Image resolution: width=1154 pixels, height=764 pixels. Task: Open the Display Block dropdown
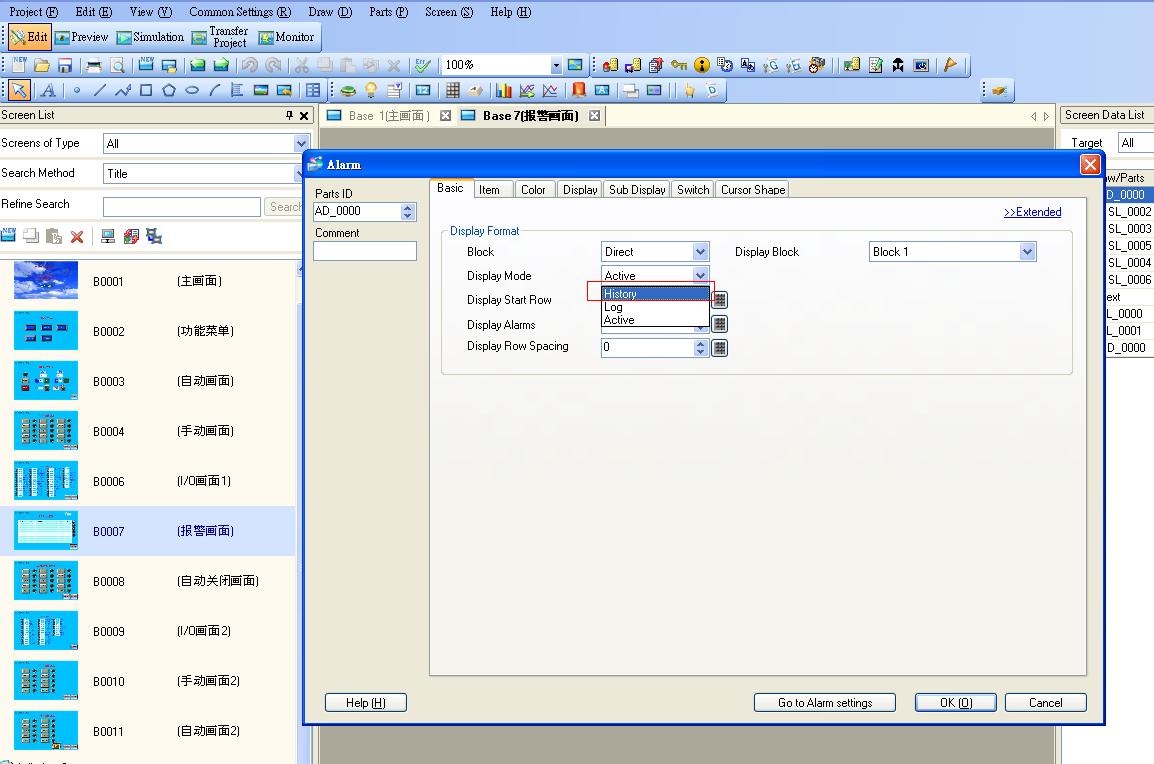point(1027,252)
